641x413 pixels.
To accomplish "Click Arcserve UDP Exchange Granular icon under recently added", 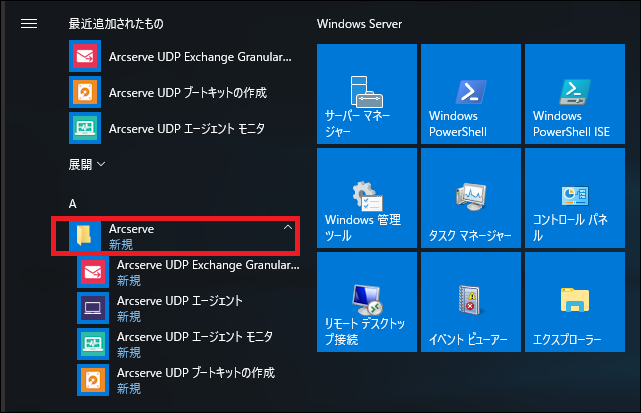I will pos(85,56).
